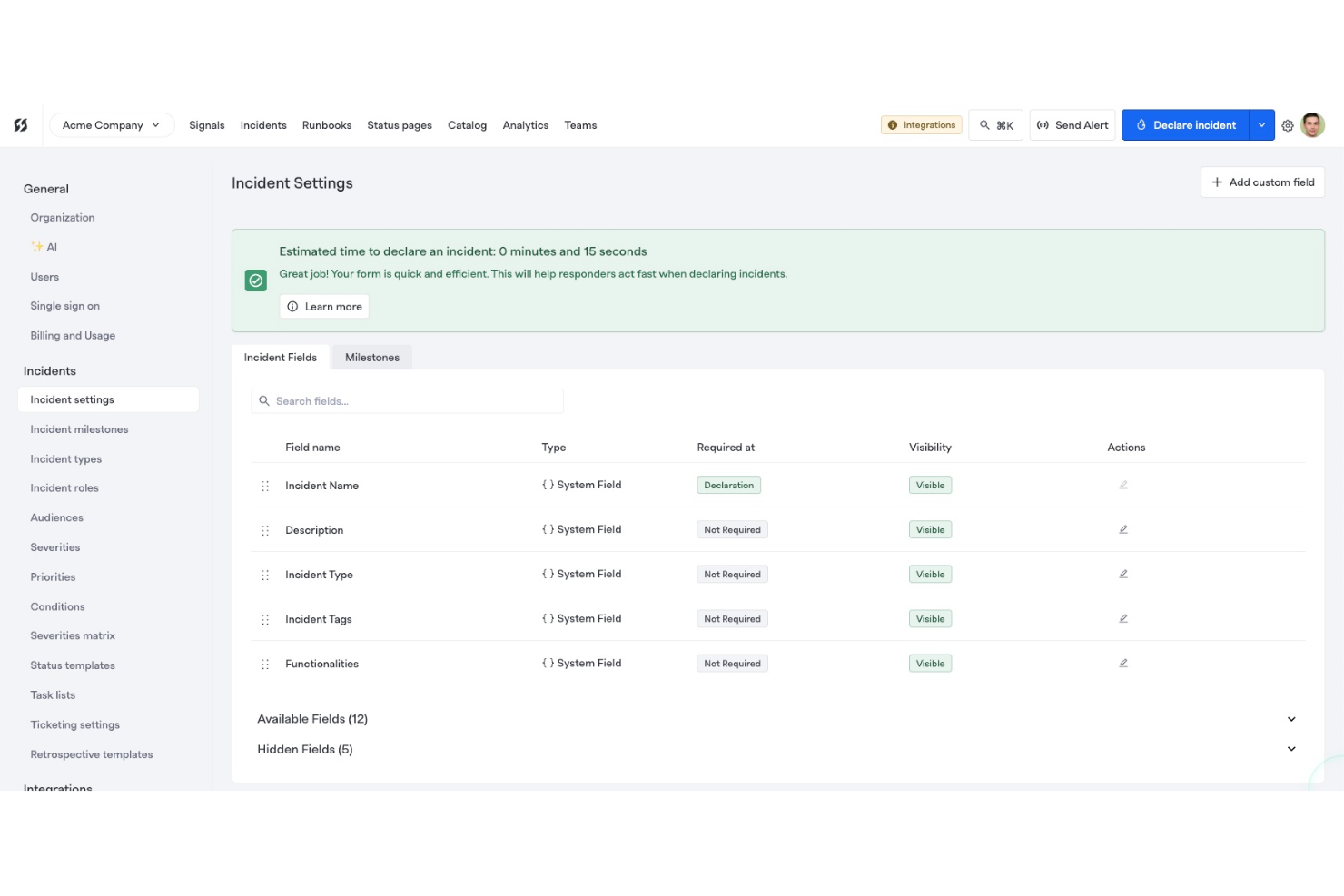This screenshot has height=896, width=1344.
Task: Open the Runbooks menu item
Action: click(x=327, y=125)
